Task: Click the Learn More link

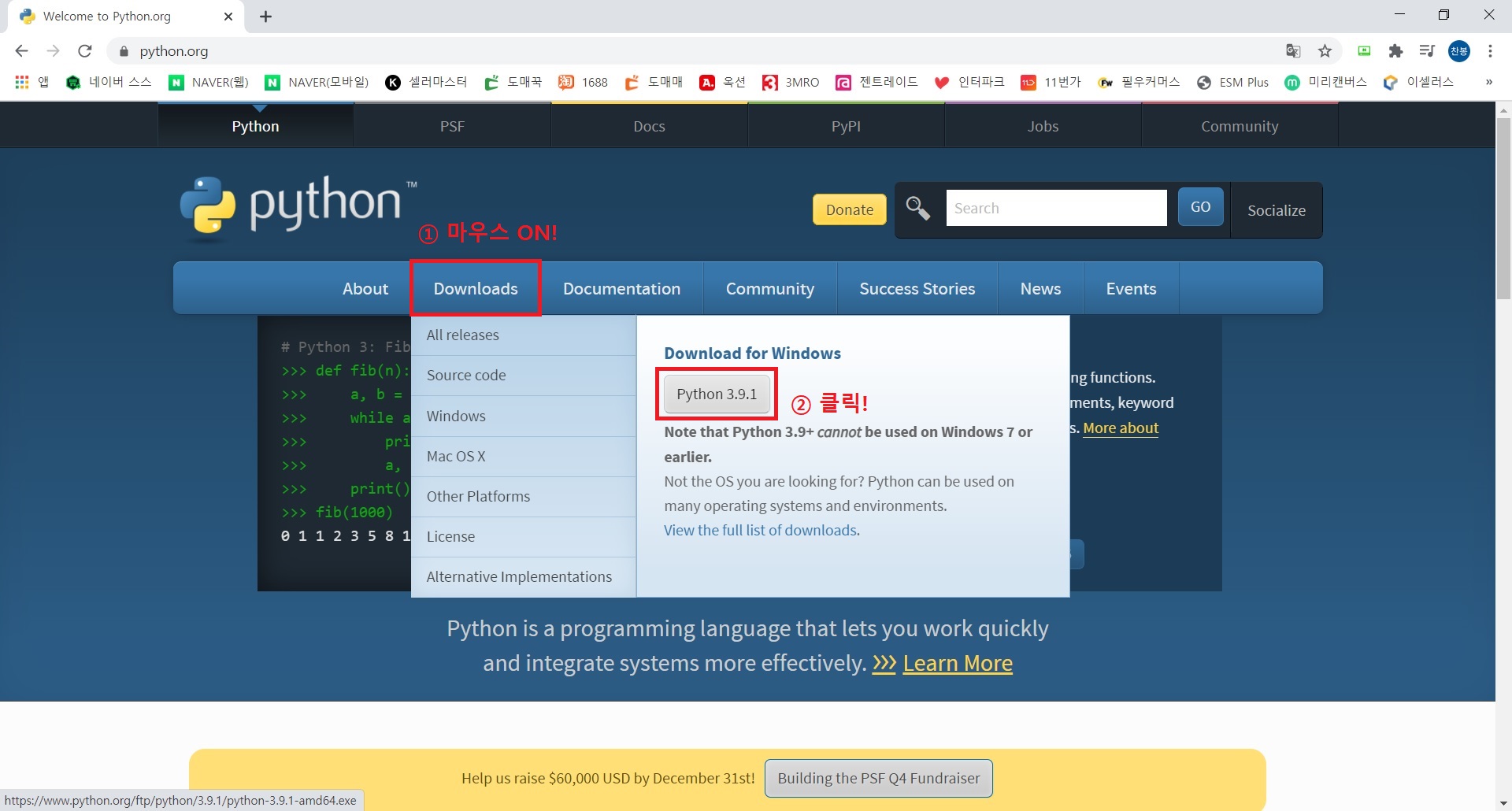Action: point(958,664)
